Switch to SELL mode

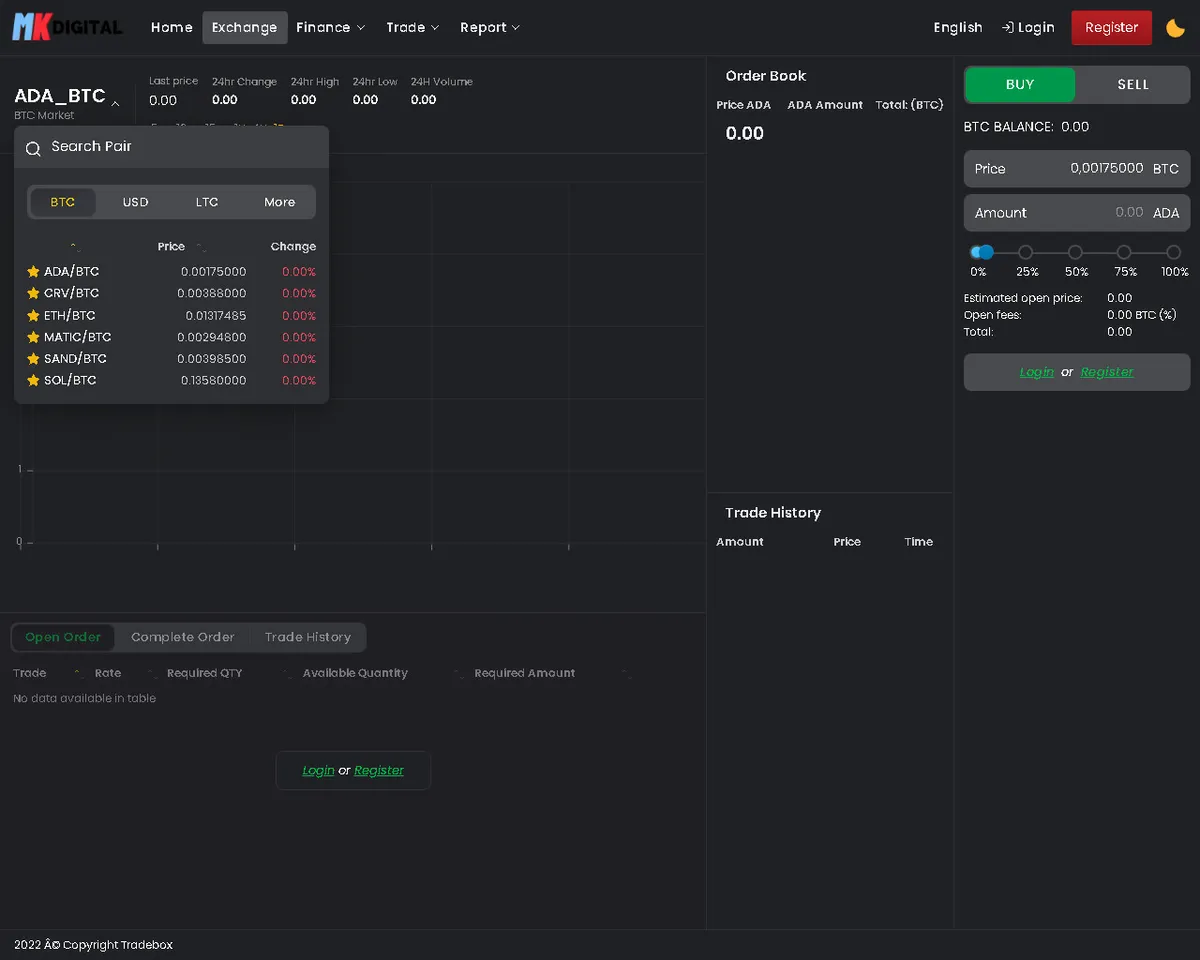pyautogui.click(x=1132, y=85)
